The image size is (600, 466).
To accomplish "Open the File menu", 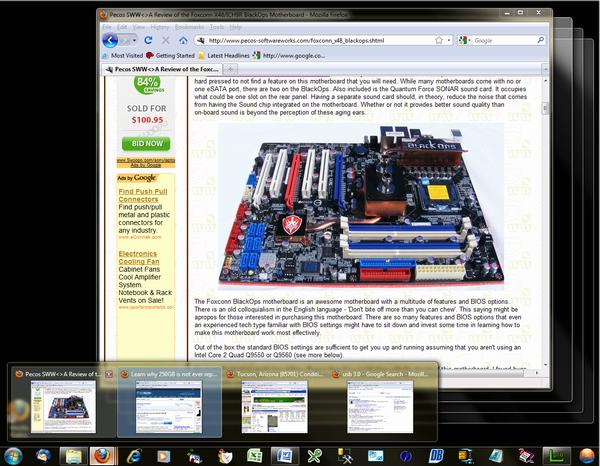I will (107, 27).
